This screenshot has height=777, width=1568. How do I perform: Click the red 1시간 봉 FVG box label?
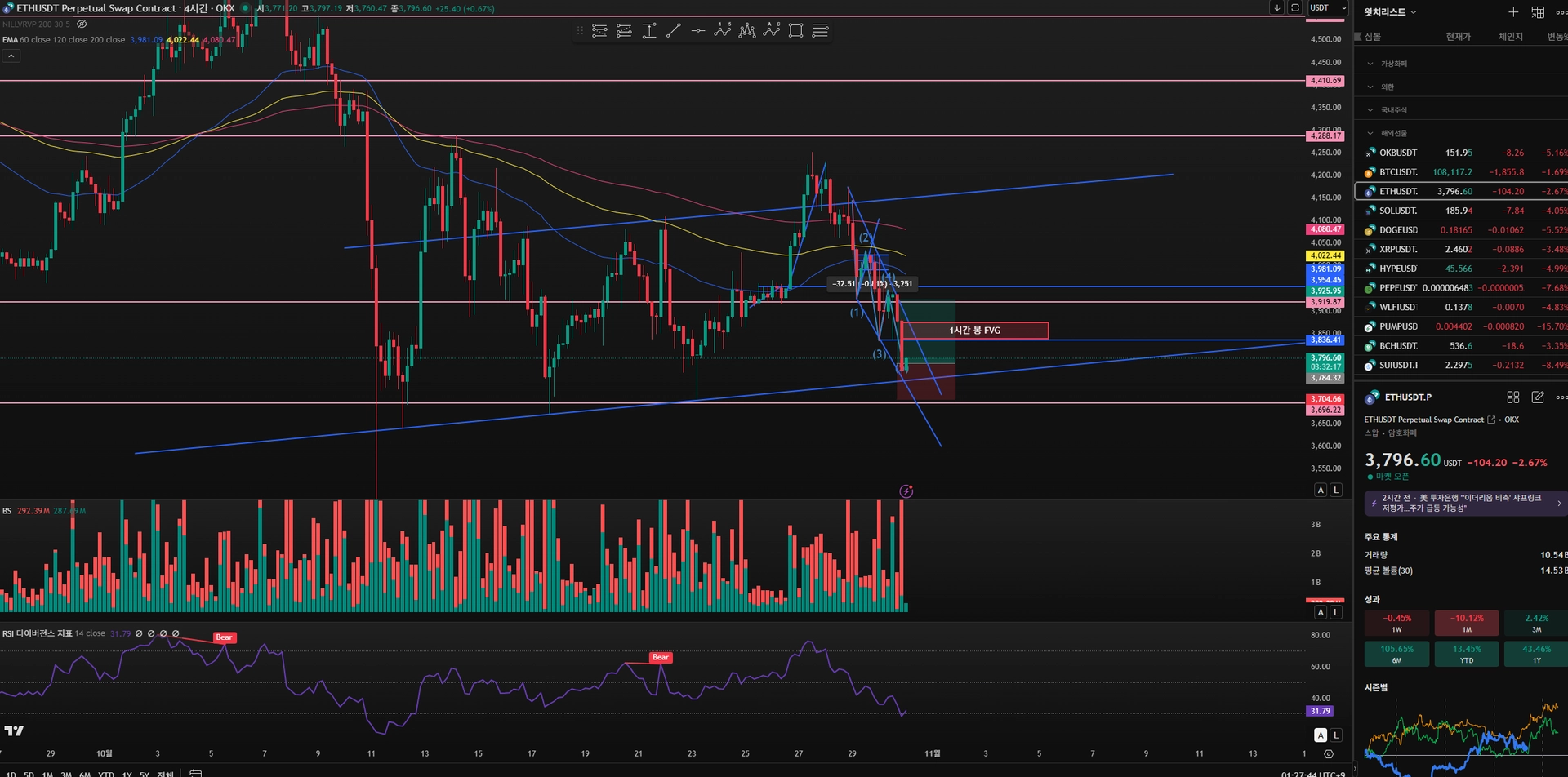[975, 331]
